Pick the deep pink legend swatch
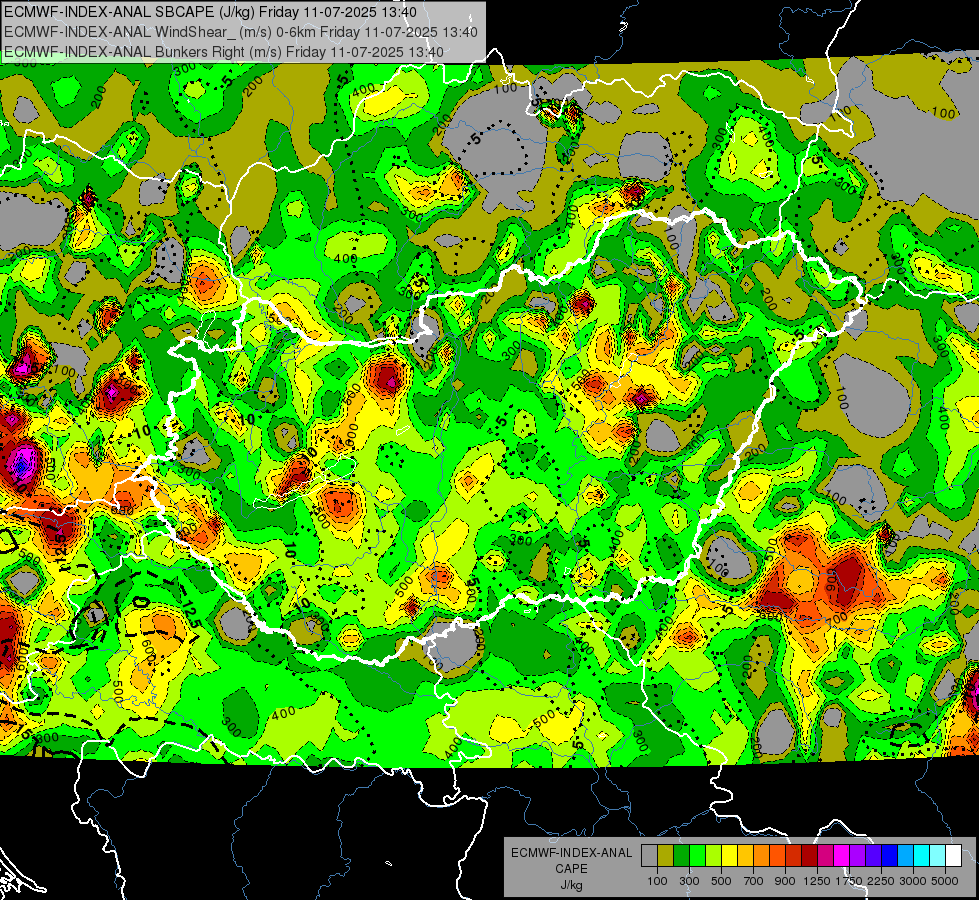The width and height of the screenshot is (979, 900). pyautogui.click(x=825, y=856)
